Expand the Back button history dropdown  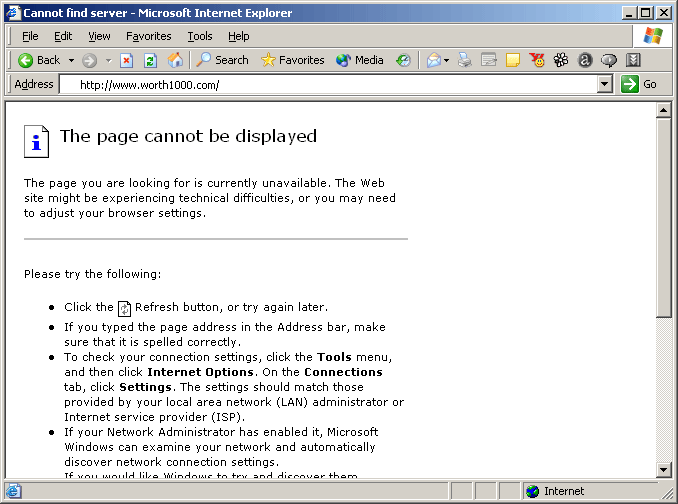[x=71, y=60]
